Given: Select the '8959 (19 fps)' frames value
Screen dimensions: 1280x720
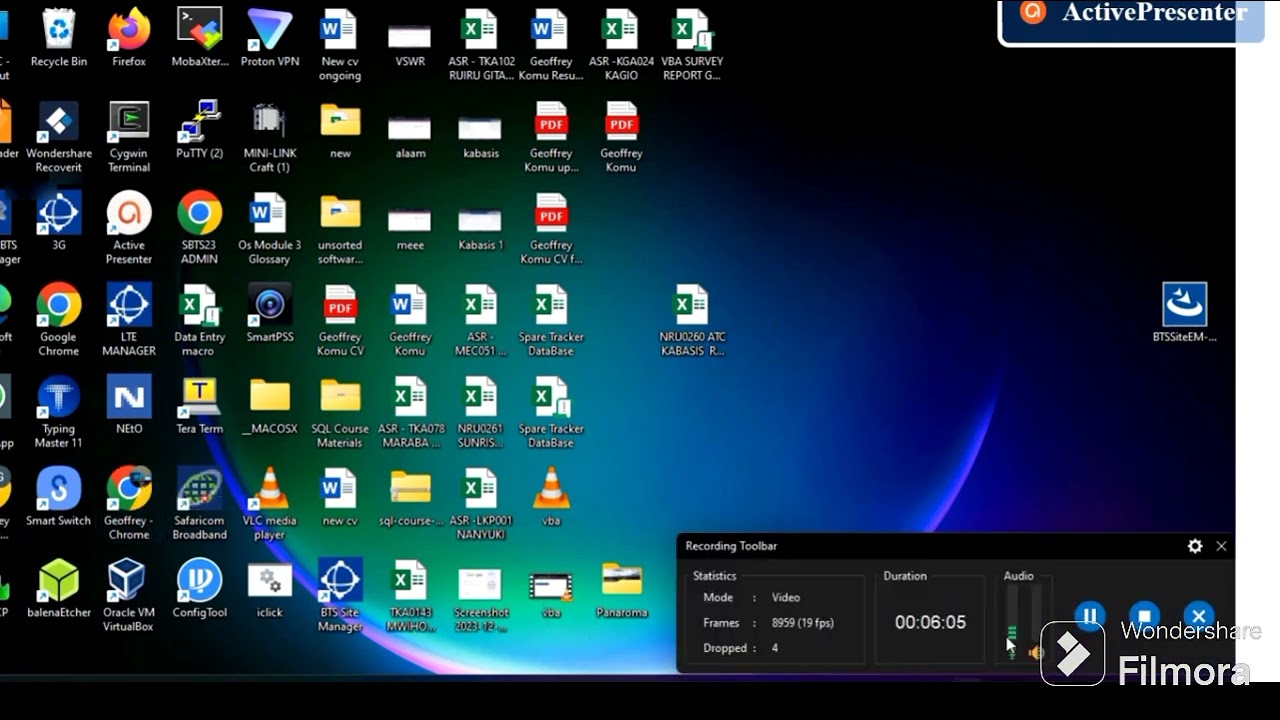Looking at the screenshot, I should pos(803,623).
